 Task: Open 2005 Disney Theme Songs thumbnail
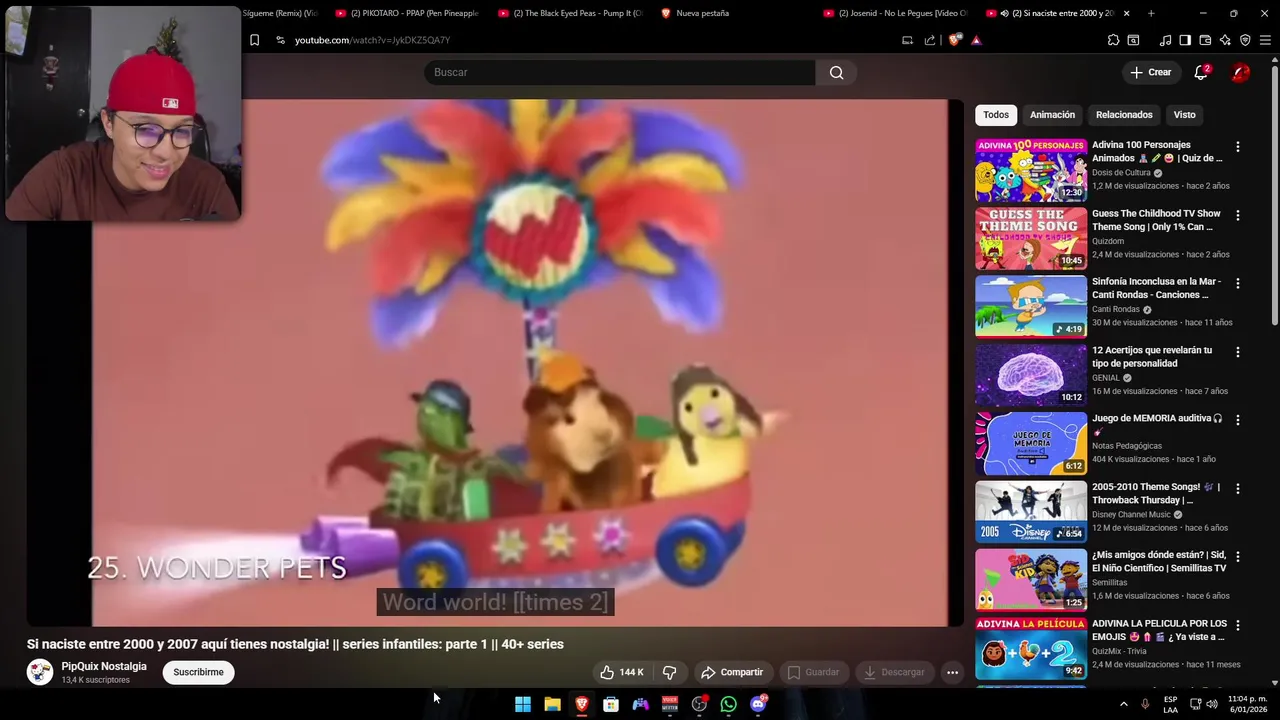coord(1031,511)
